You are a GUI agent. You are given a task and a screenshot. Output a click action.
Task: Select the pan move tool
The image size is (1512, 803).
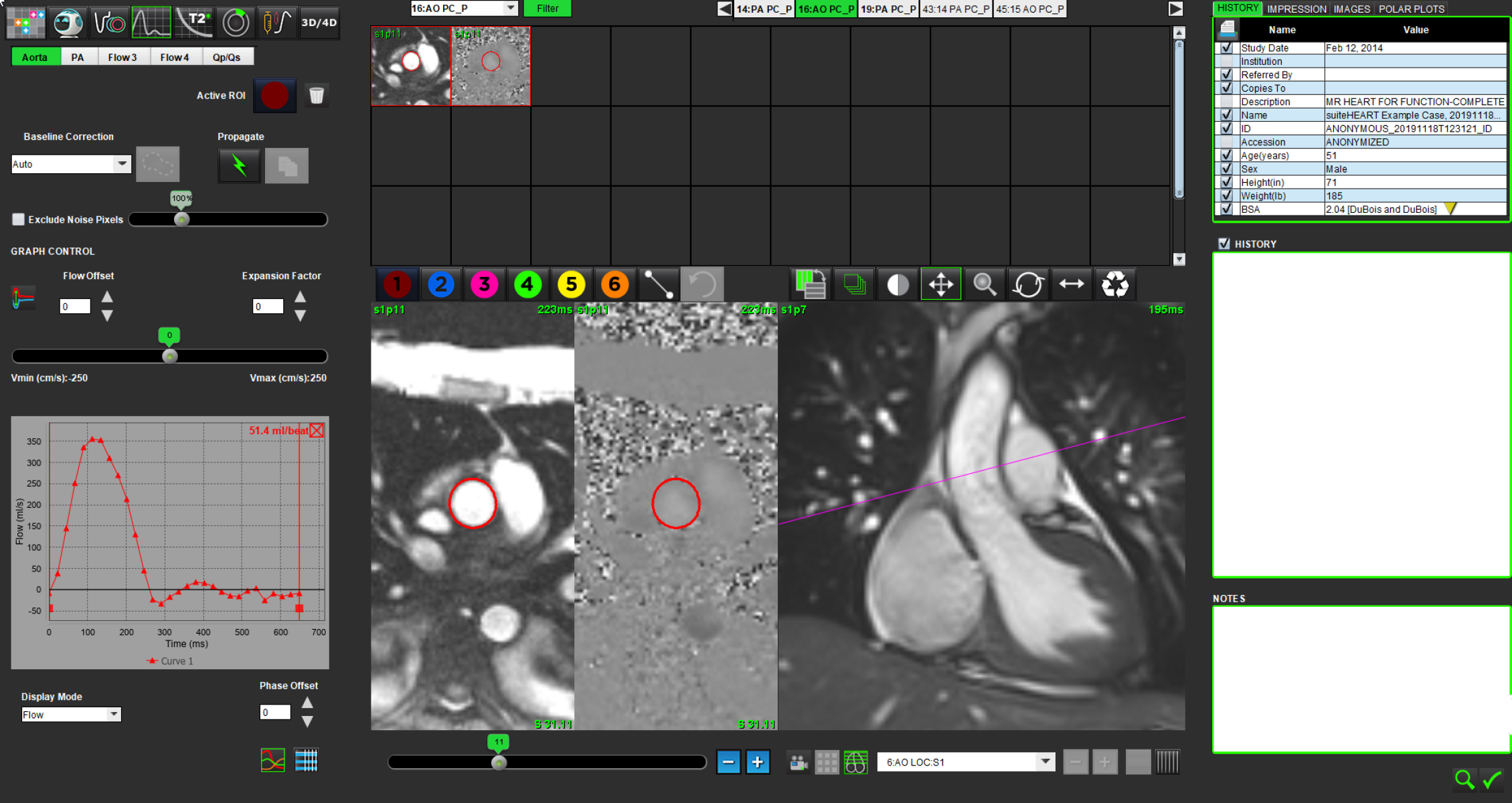[x=941, y=284]
